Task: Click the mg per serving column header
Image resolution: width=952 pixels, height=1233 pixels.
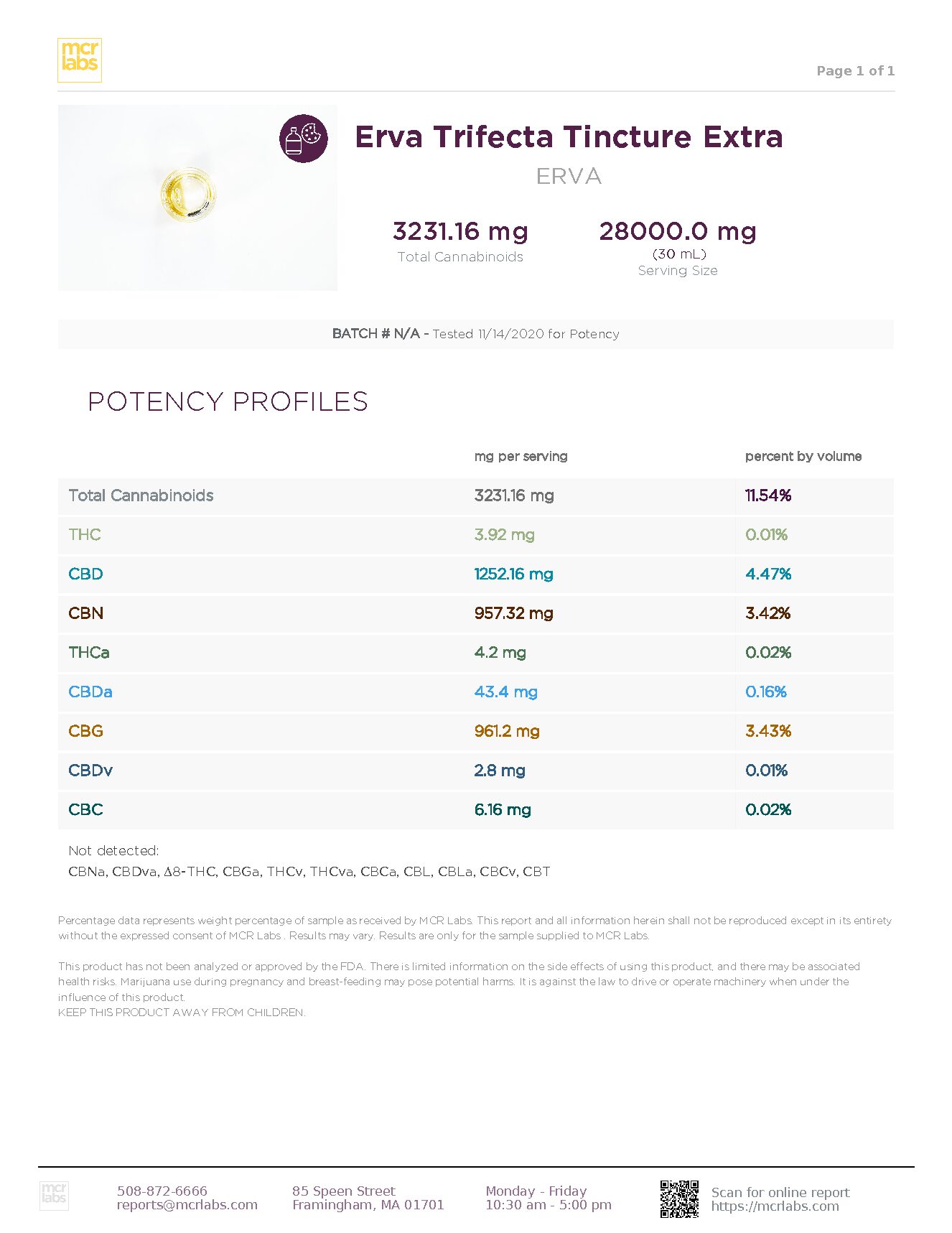Action: pyautogui.click(x=521, y=456)
